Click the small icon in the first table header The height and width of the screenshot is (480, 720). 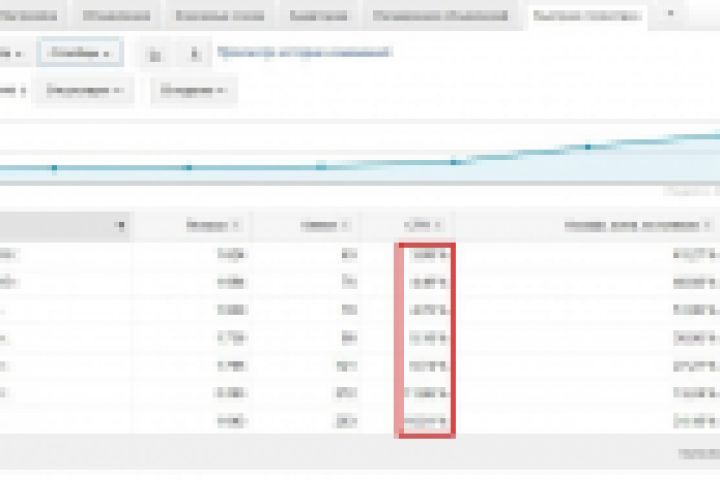[121, 225]
